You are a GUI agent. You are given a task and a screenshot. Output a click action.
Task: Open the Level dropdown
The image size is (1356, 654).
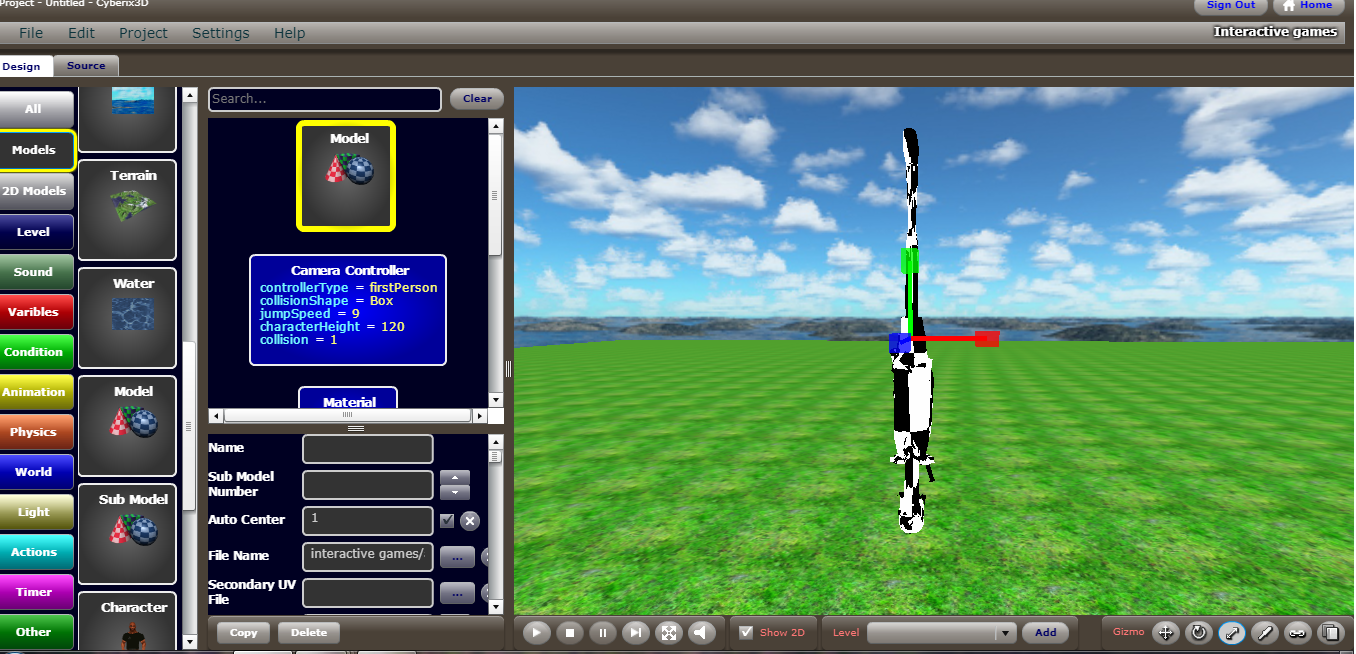click(x=1007, y=632)
